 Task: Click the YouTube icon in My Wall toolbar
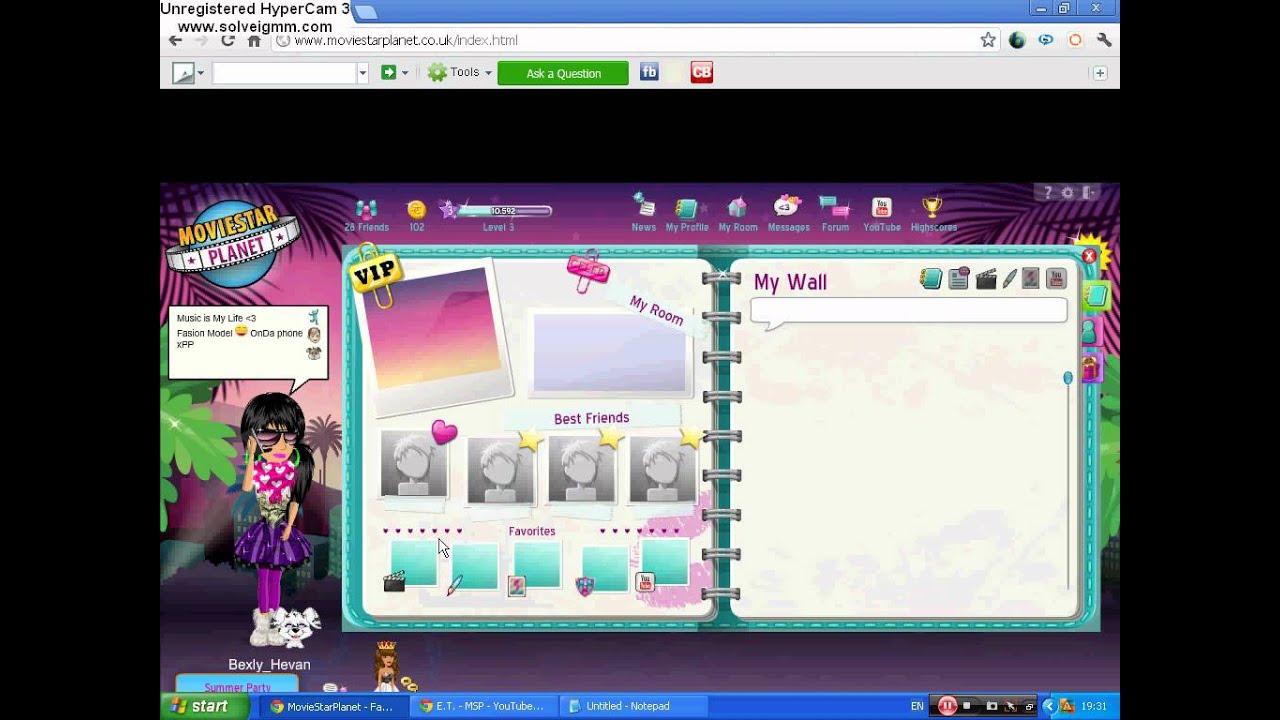pos(1056,279)
